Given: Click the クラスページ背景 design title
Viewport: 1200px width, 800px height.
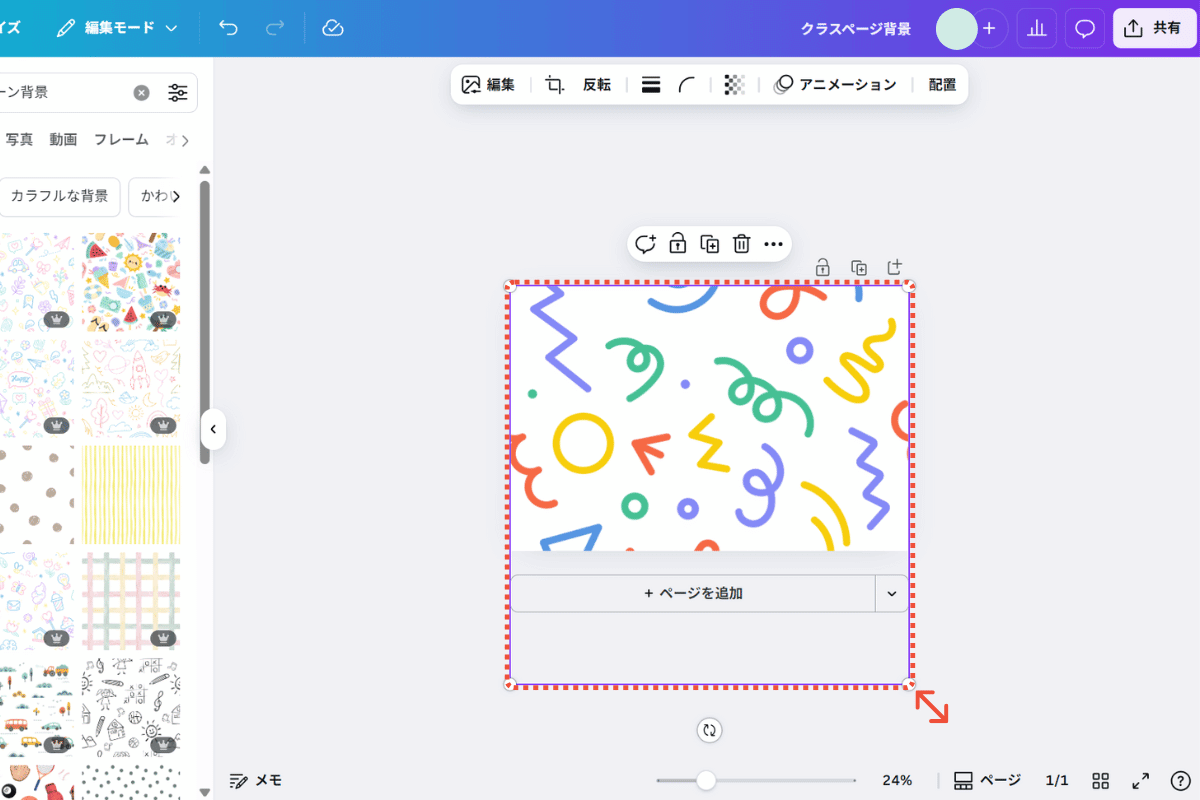Looking at the screenshot, I should coord(856,28).
